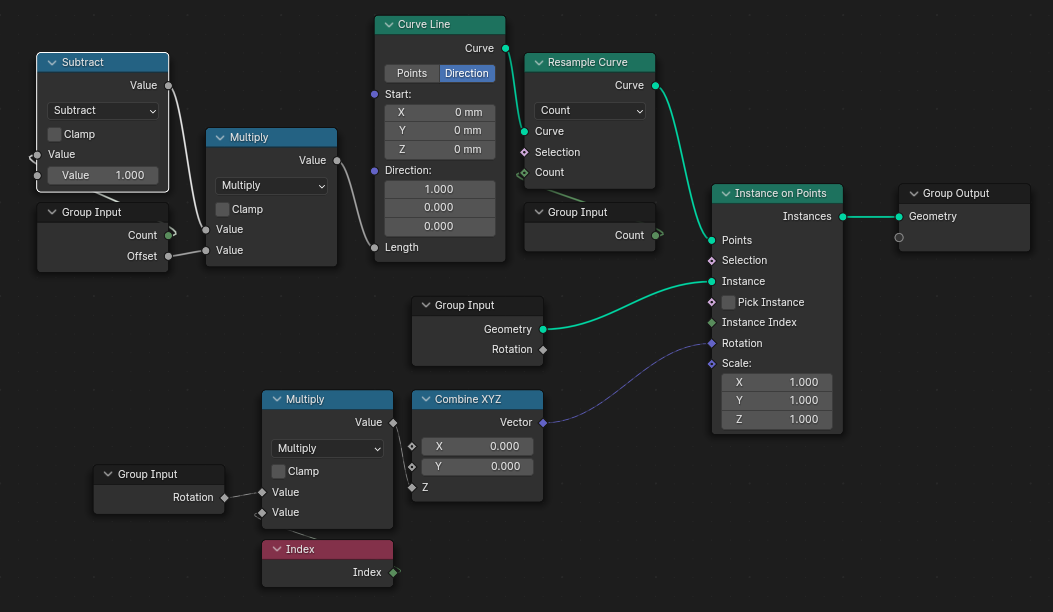Click the Instance on Points Points socket
The height and width of the screenshot is (612, 1053).
pos(712,241)
